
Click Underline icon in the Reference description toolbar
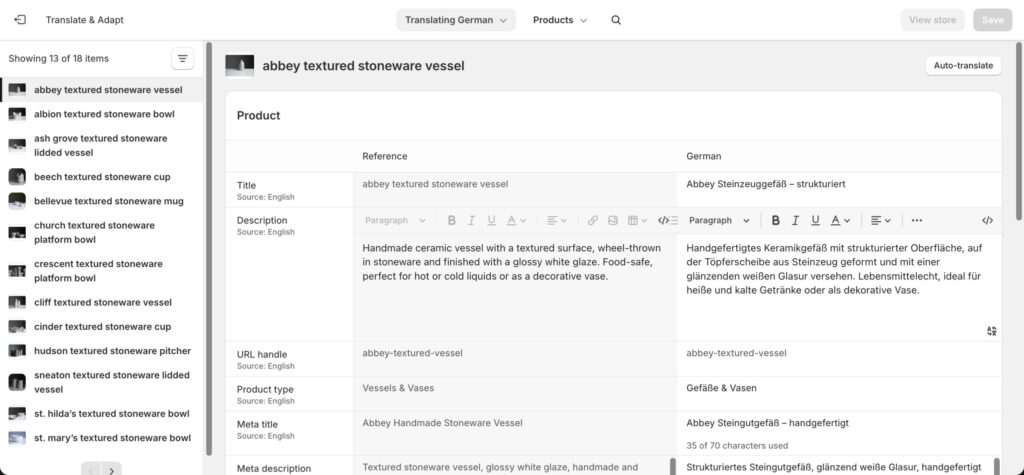491,221
